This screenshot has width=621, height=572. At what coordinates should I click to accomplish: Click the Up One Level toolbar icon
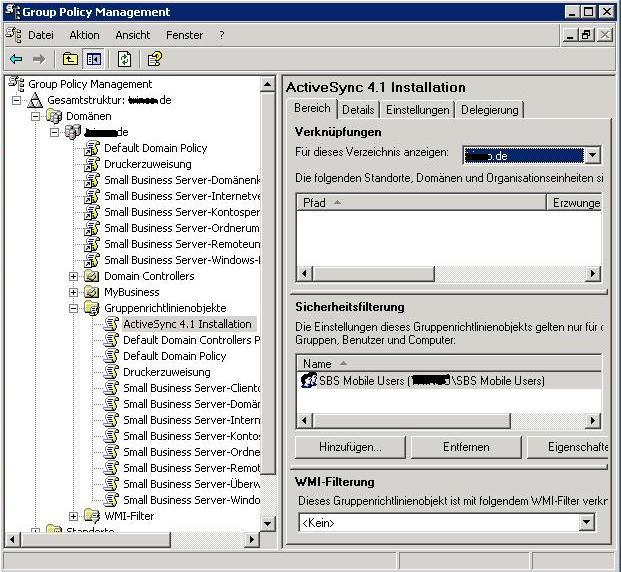tap(70, 59)
